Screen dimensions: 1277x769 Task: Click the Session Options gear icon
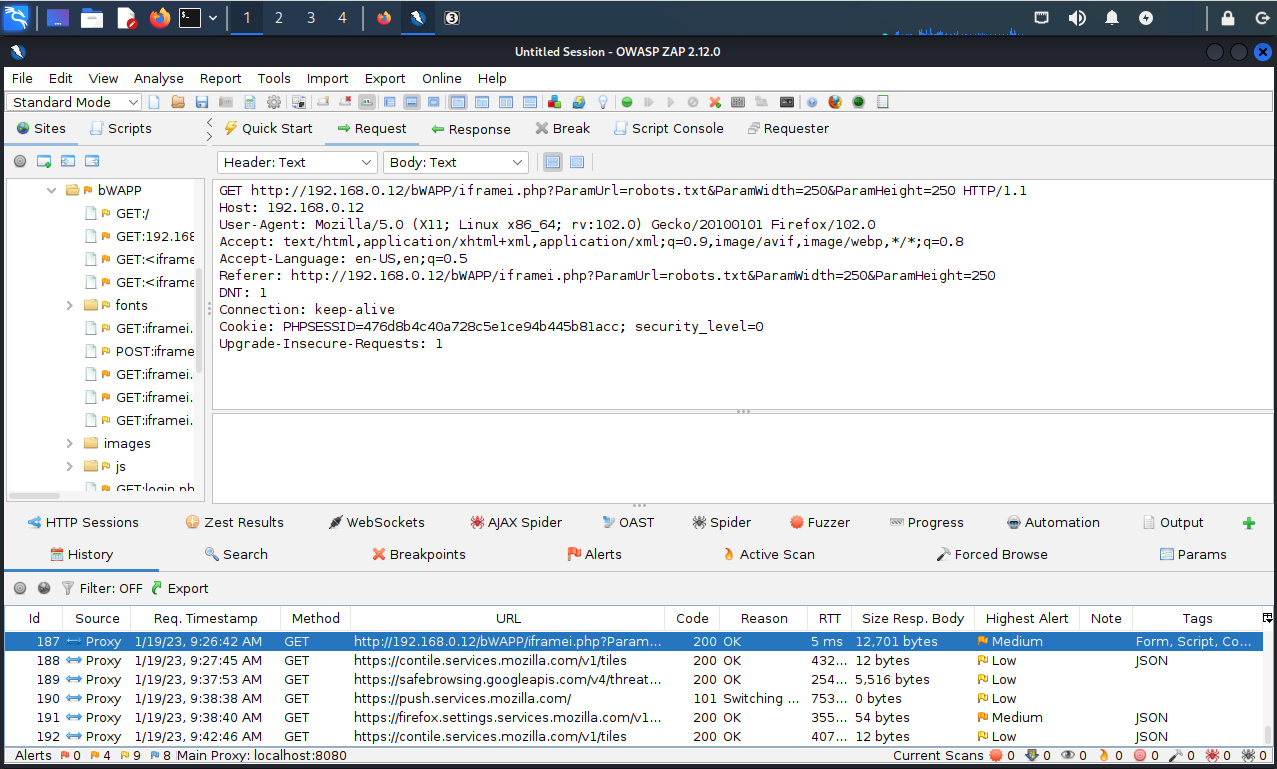(x=274, y=102)
